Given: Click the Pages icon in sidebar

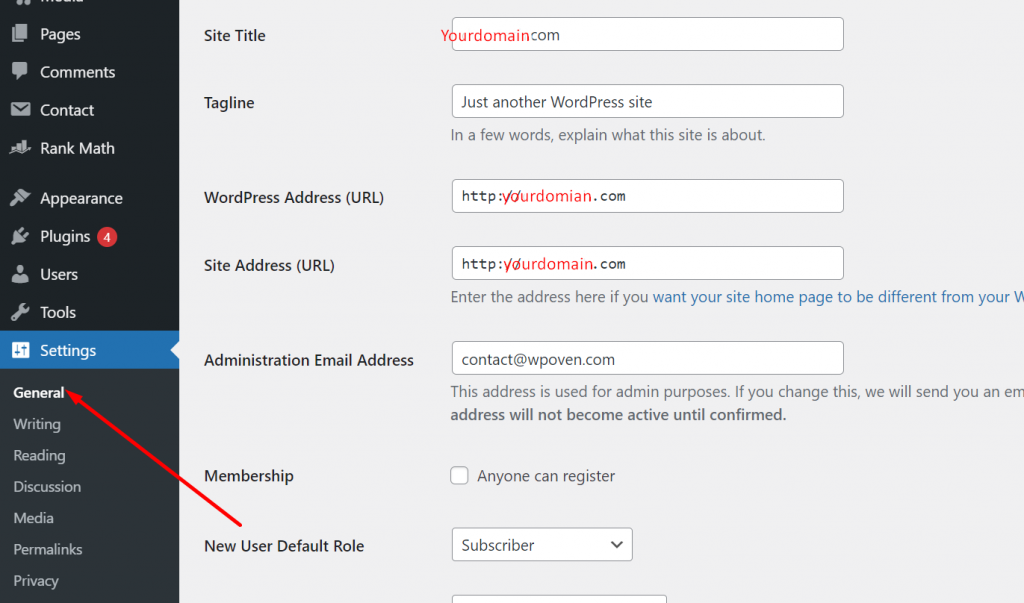Looking at the screenshot, I should [x=19, y=34].
